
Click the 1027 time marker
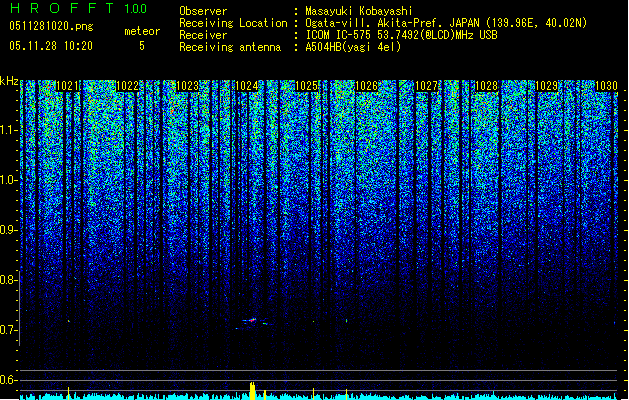point(426,86)
